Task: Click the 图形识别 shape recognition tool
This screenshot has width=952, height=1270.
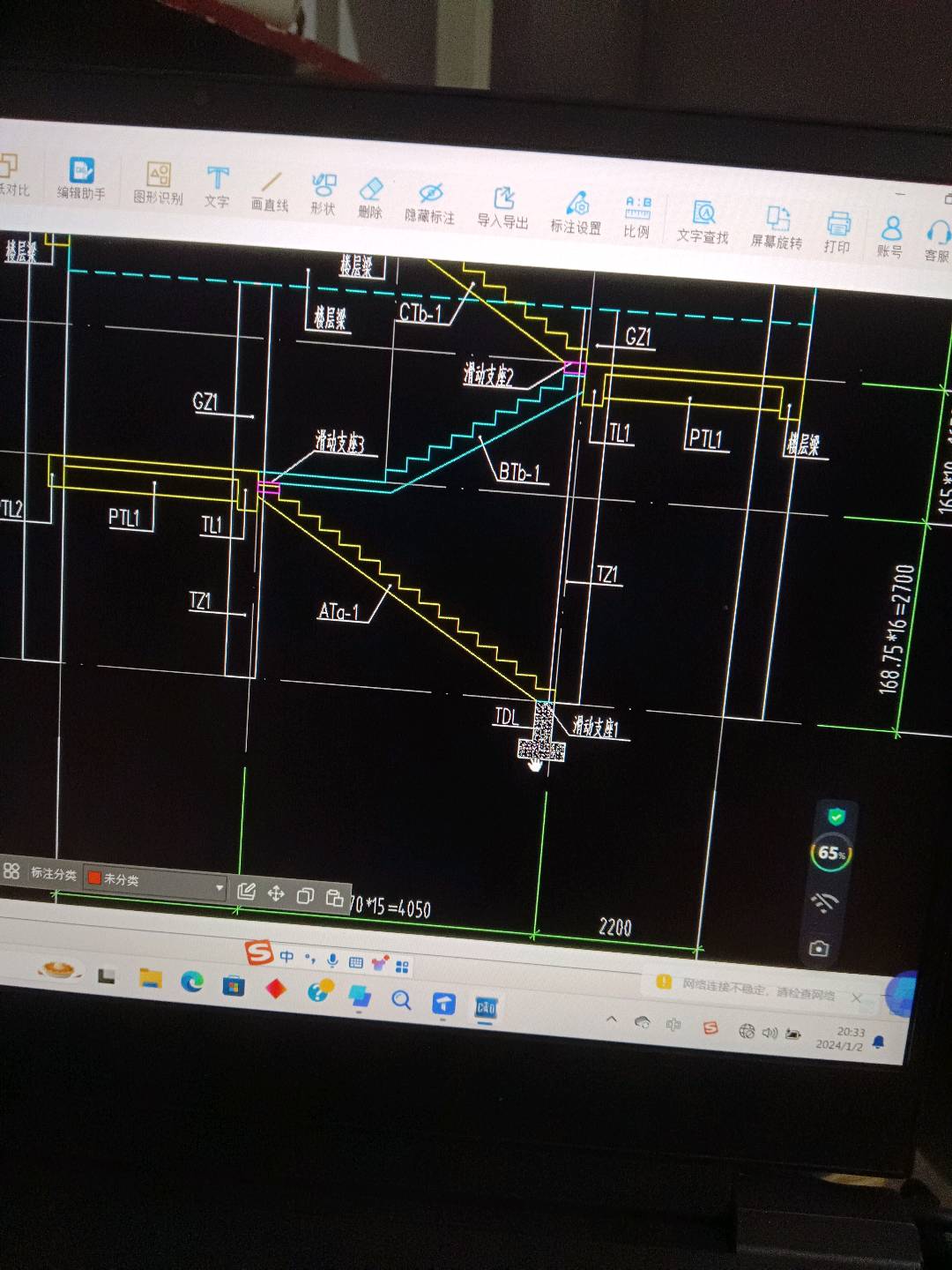Action: 159,183
